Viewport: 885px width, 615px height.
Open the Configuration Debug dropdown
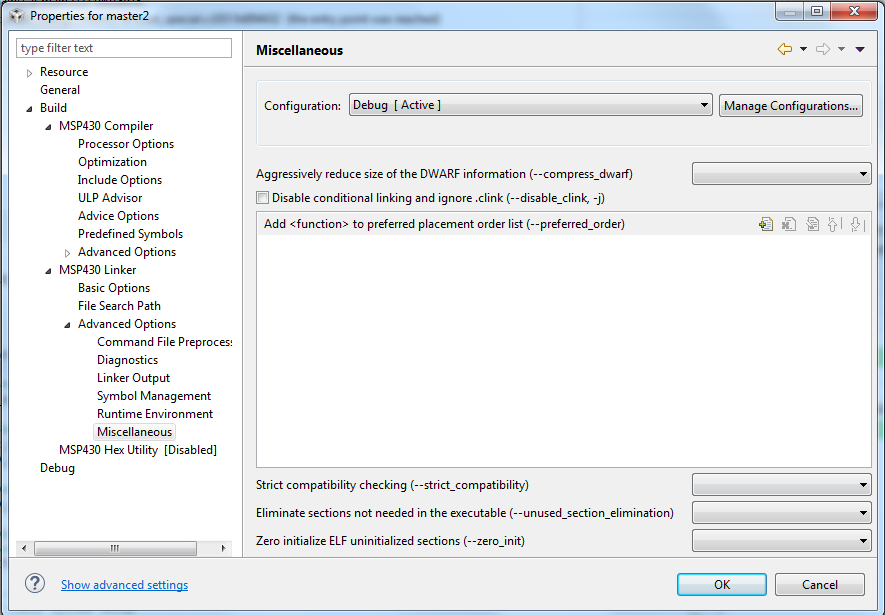tap(531, 105)
